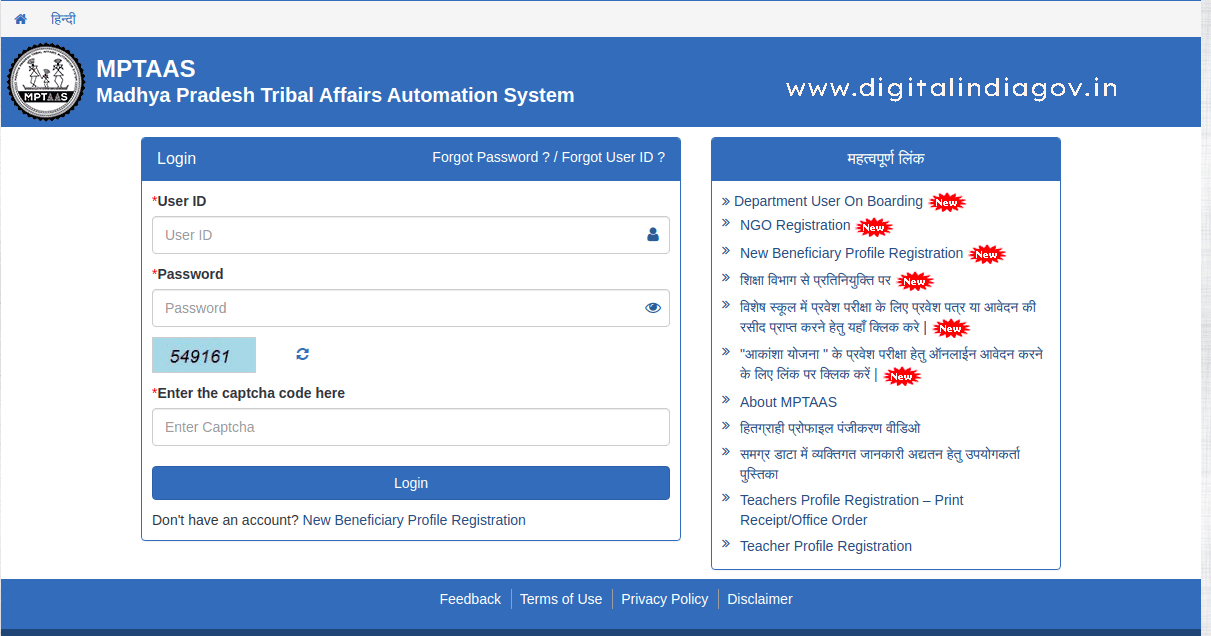Refresh the captcha code

301,354
